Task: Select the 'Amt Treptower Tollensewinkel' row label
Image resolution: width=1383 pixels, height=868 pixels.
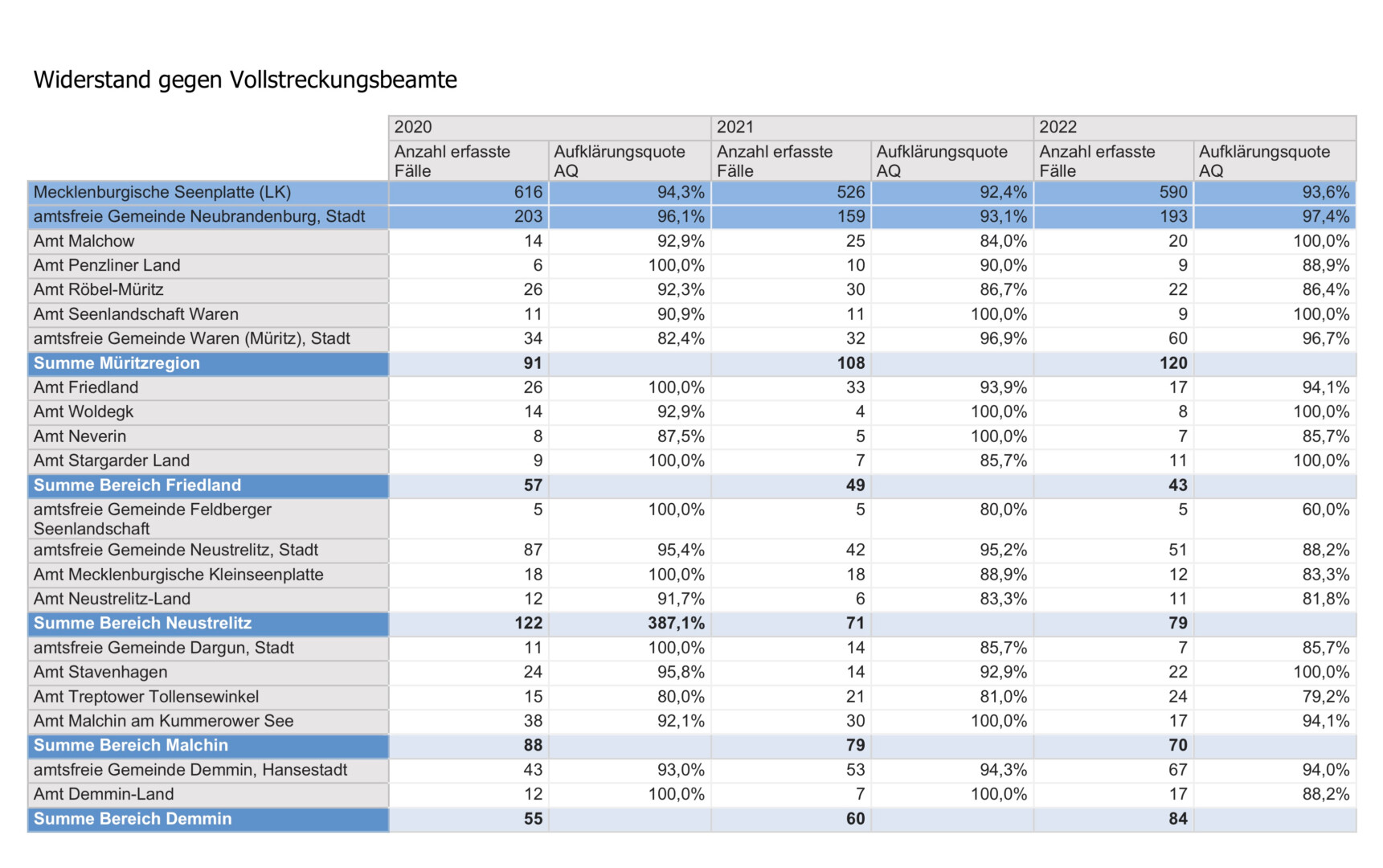Action: click(146, 697)
